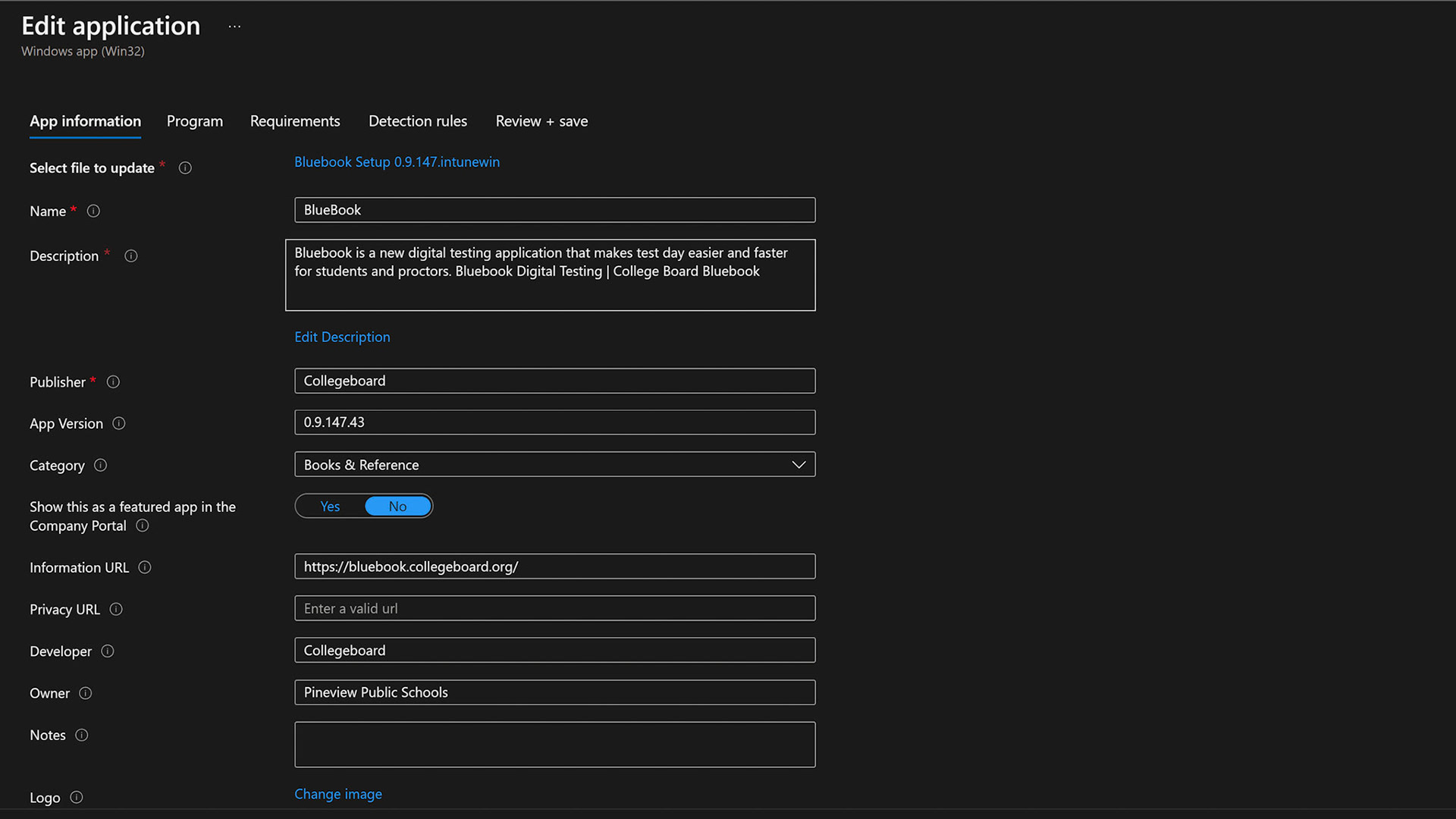The image size is (1456, 819).
Task: Click the Publisher field with Collegeboard
Action: click(555, 381)
